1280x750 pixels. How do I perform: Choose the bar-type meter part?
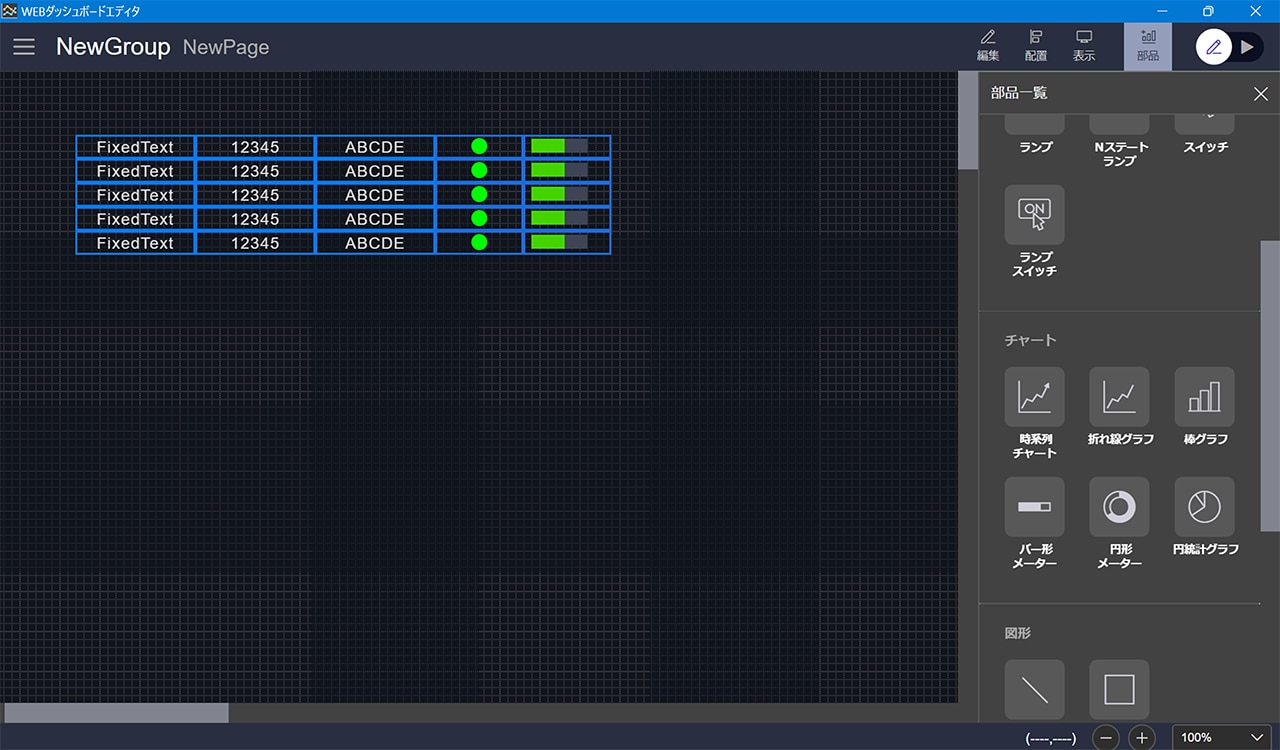point(1034,507)
